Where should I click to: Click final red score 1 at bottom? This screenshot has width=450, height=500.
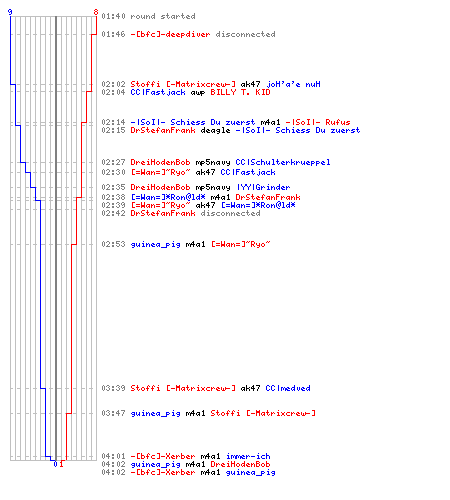61,464
